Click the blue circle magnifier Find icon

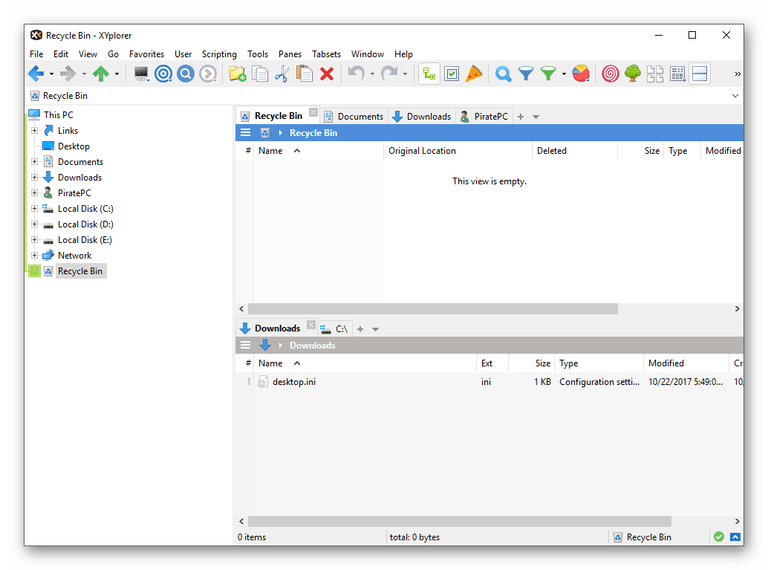click(186, 74)
